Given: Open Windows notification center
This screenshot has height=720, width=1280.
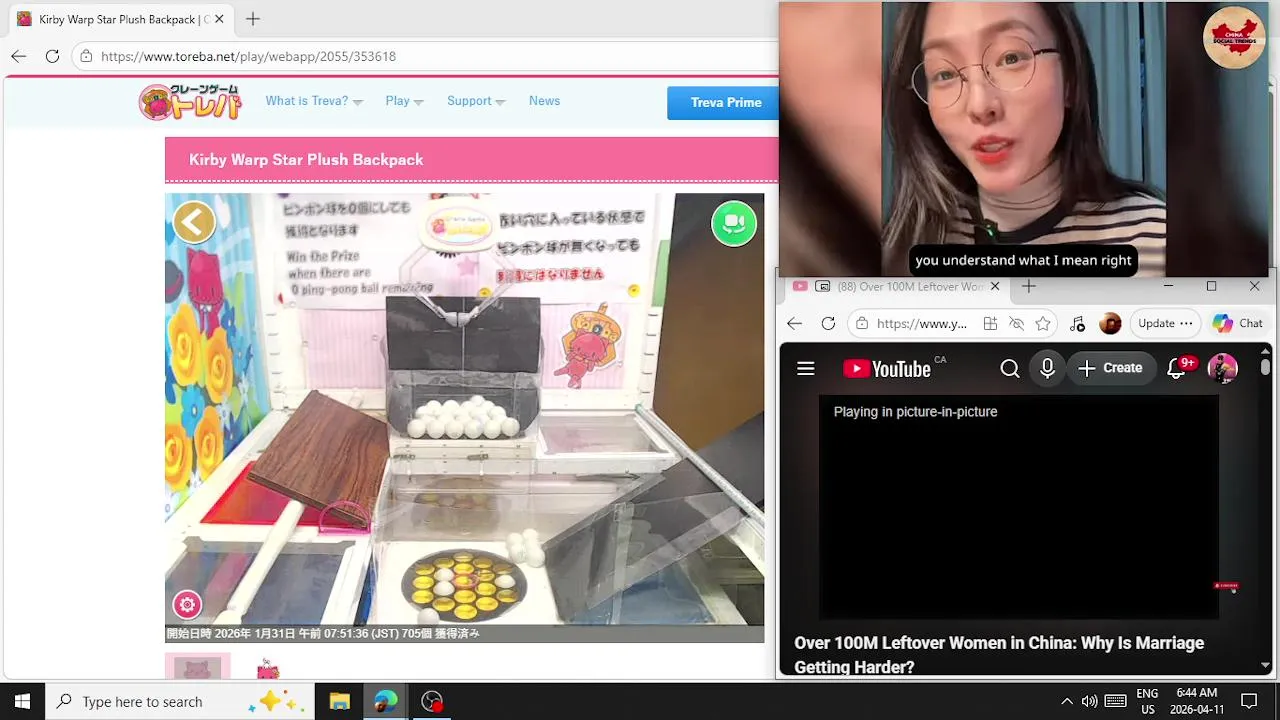Looking at the screenshot, I should pos(1249,701).
